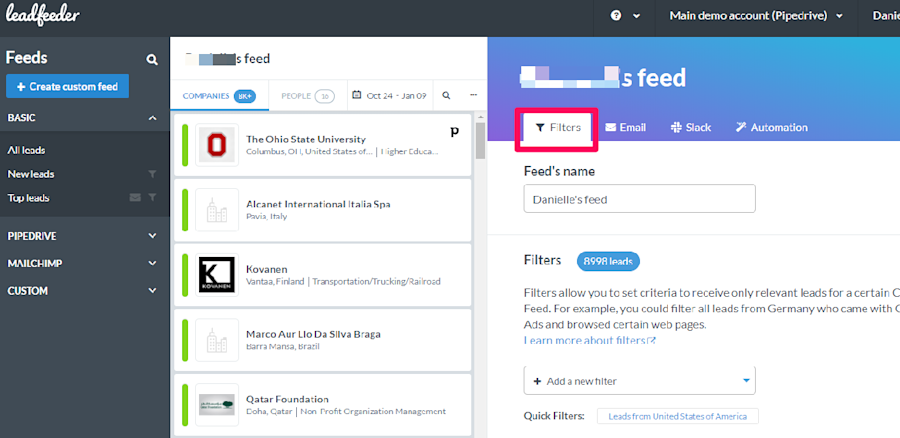Open the Main demo account (Pipedrive) dropdown
This screenshot has height=438, width=900.
point(756,16)
